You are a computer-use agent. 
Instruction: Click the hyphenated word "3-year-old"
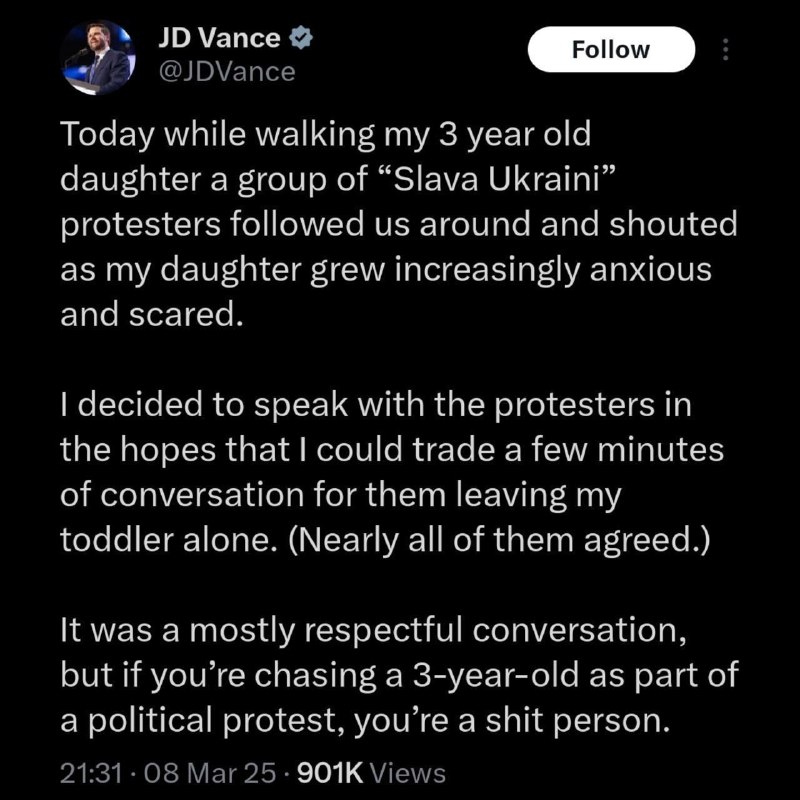click(x=495, y=676)
